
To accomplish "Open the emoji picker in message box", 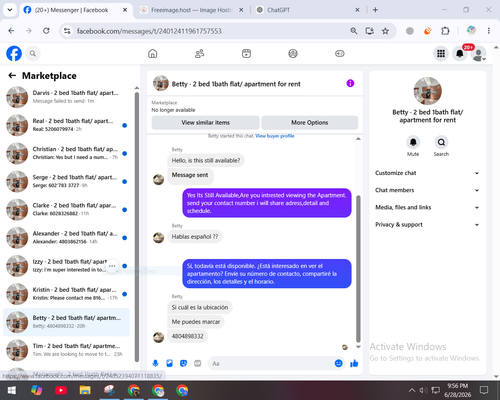I will coord(338,363).
